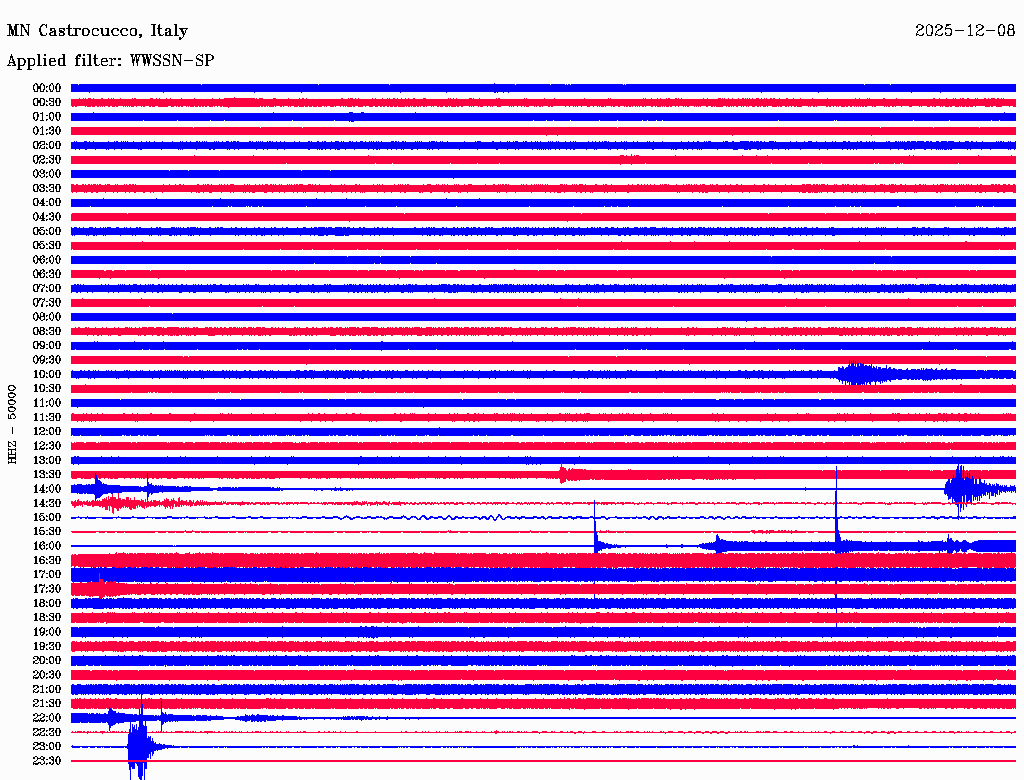Select the 02:30 time label
This screenshot has height=780, width=1024.
point(47,159)
